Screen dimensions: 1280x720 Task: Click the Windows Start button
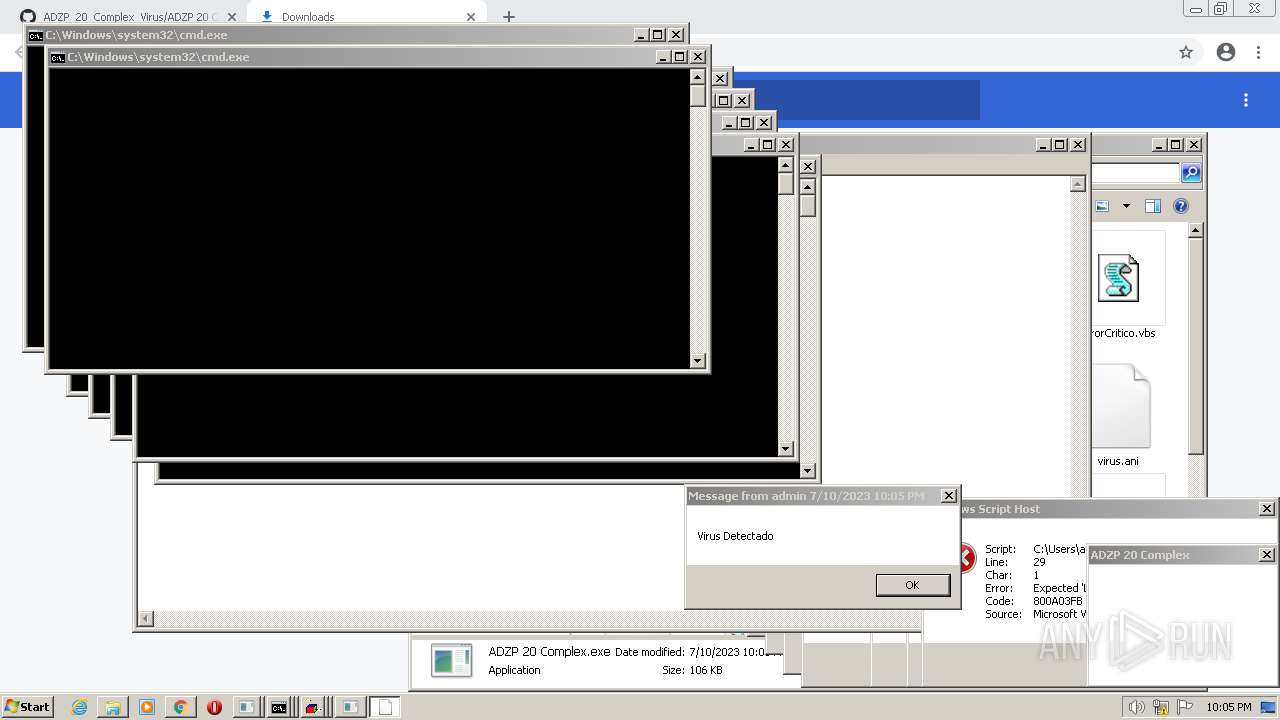click(x=27, y=706)
